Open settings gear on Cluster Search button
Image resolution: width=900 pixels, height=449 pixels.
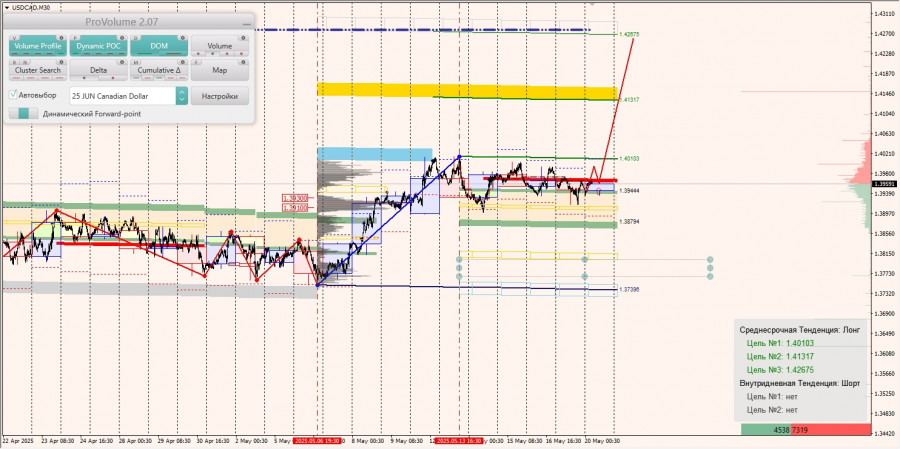pos(61,61)
